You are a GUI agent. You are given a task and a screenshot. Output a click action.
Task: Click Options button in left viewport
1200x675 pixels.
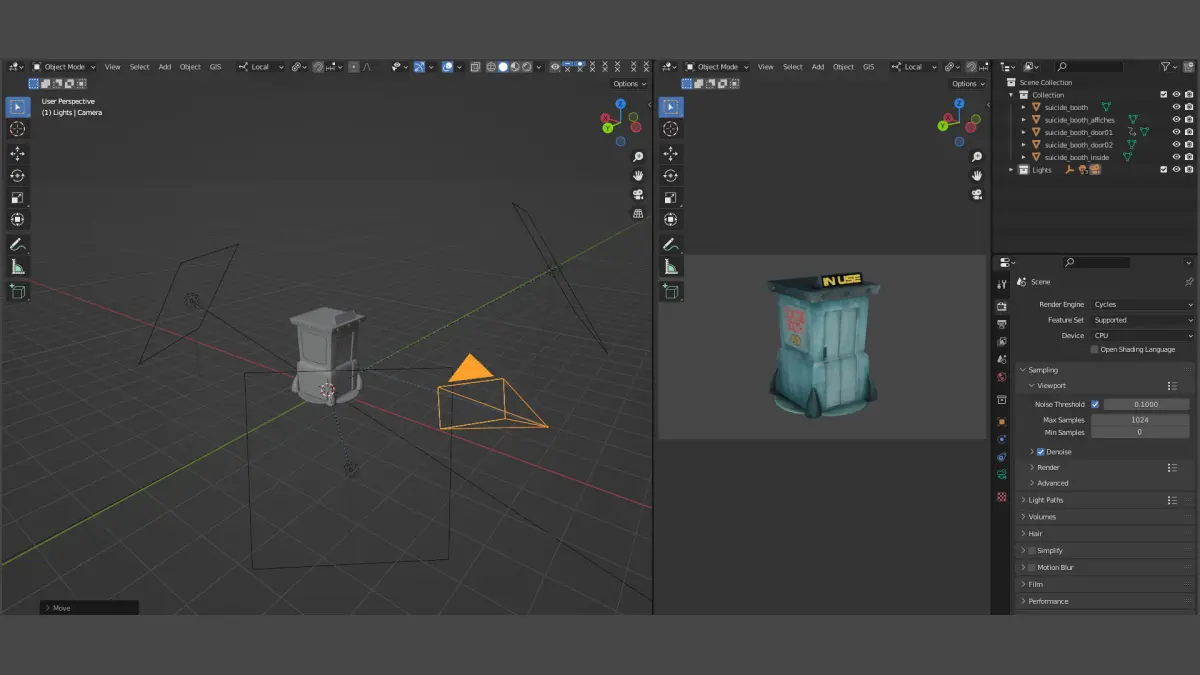tap(629, 84)
